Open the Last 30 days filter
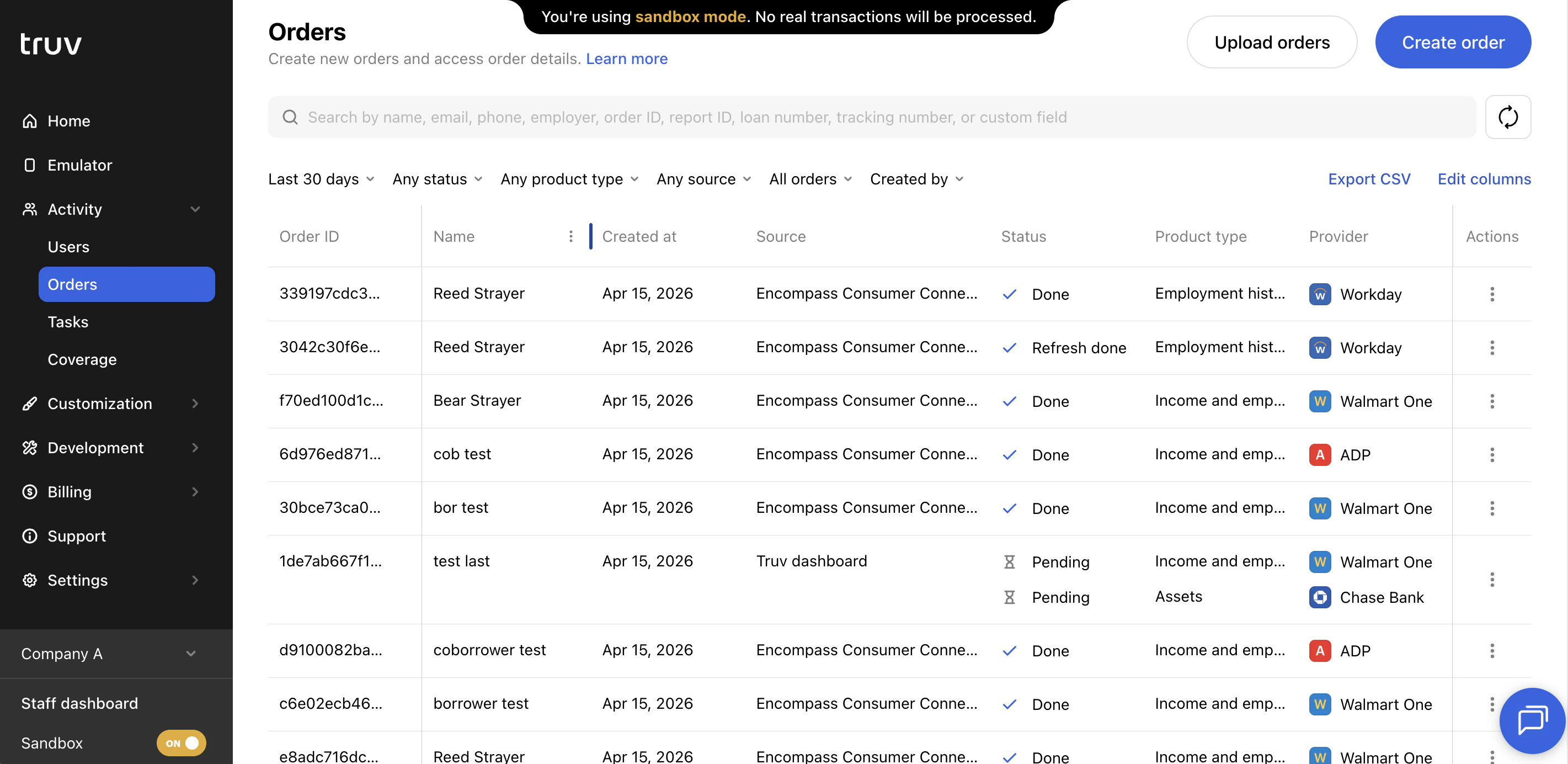The height and width of the screenshot is (764, 1568). [x=322, y=179]
